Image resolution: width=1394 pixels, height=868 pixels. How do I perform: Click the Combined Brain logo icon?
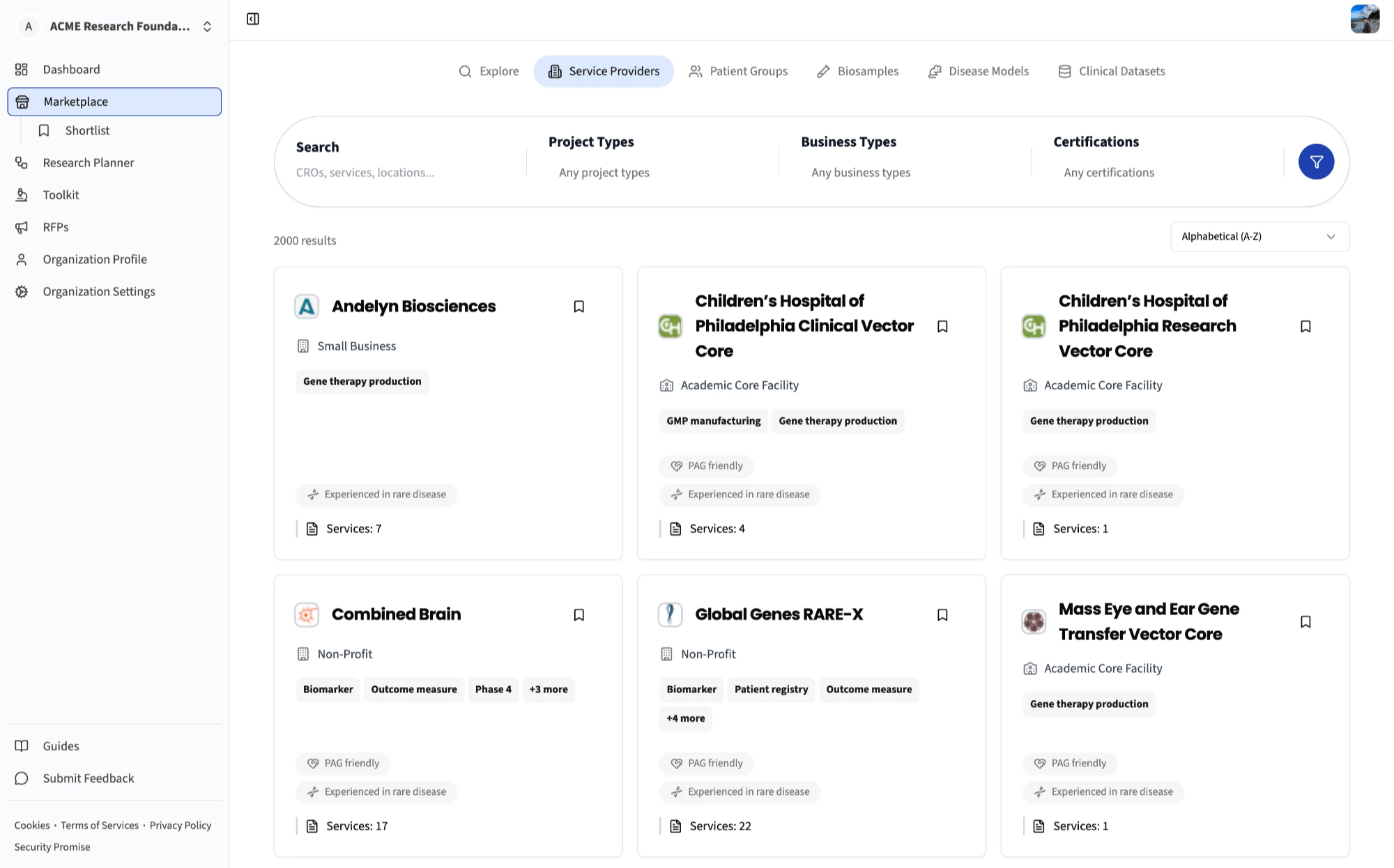pos(307,614)
